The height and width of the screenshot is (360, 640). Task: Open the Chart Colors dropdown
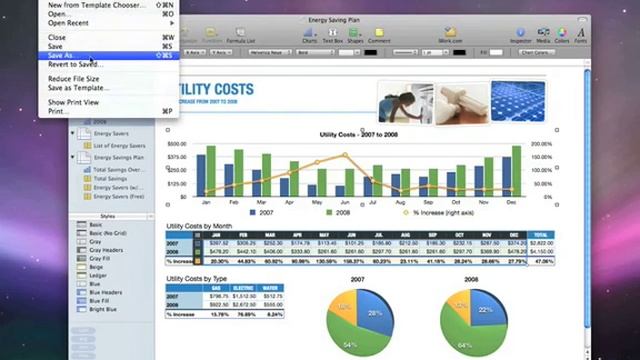click(537, 52)
